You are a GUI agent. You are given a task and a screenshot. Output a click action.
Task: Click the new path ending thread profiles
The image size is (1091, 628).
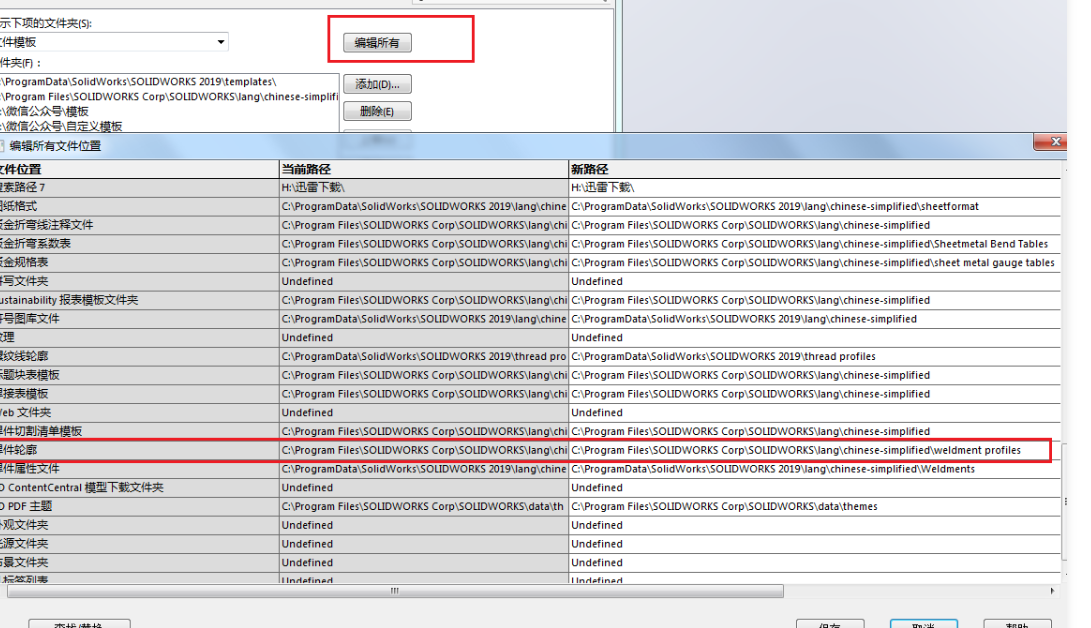814,357
